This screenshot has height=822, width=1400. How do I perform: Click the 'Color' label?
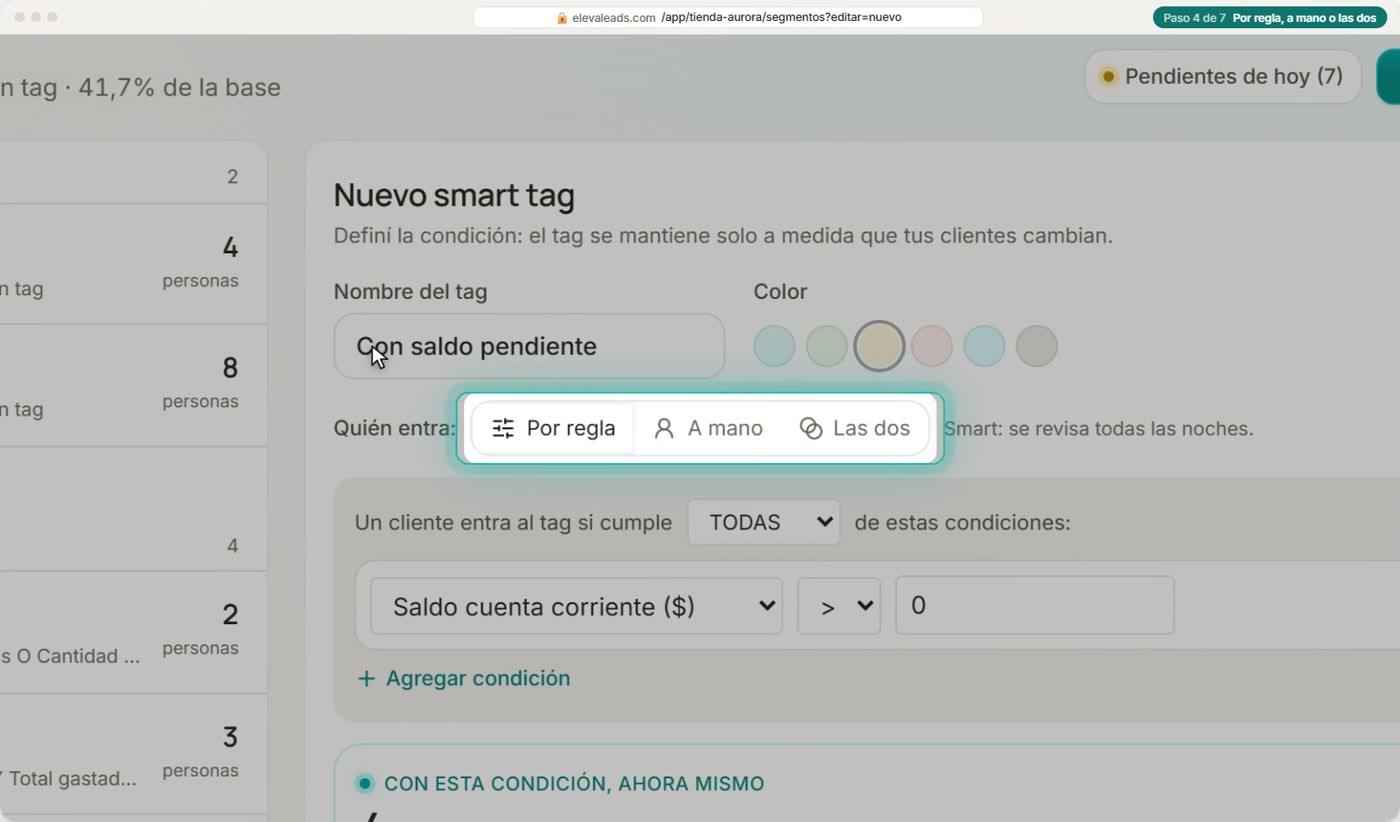(780, 292)
